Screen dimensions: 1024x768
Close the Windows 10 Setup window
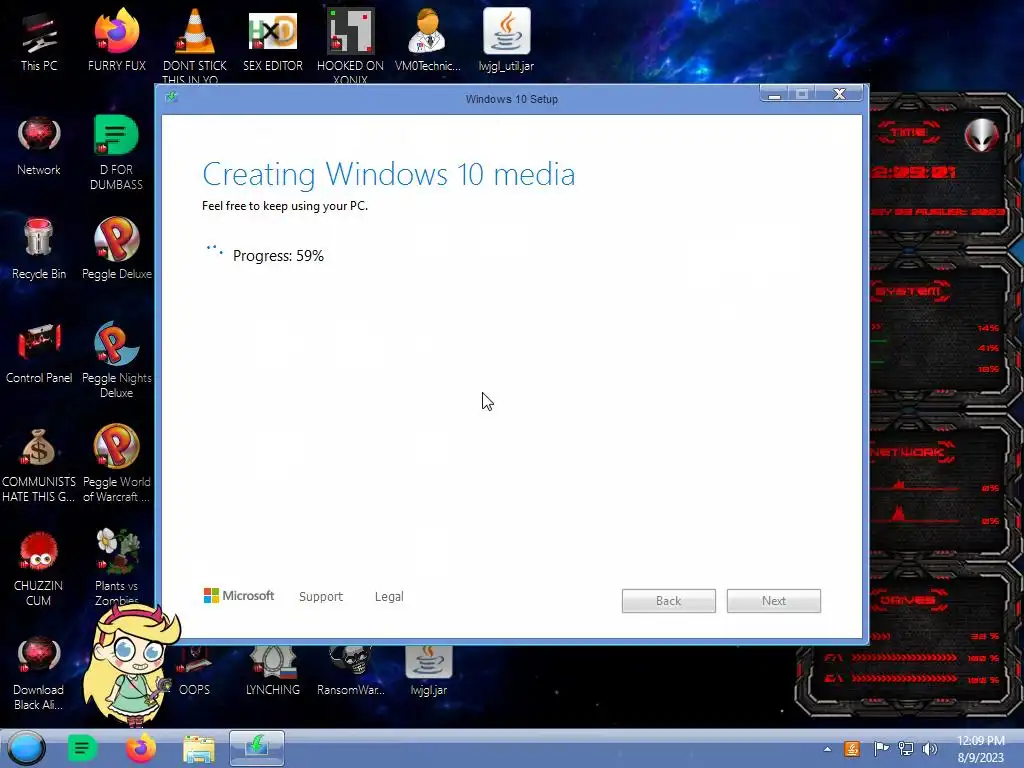(839, 95)
